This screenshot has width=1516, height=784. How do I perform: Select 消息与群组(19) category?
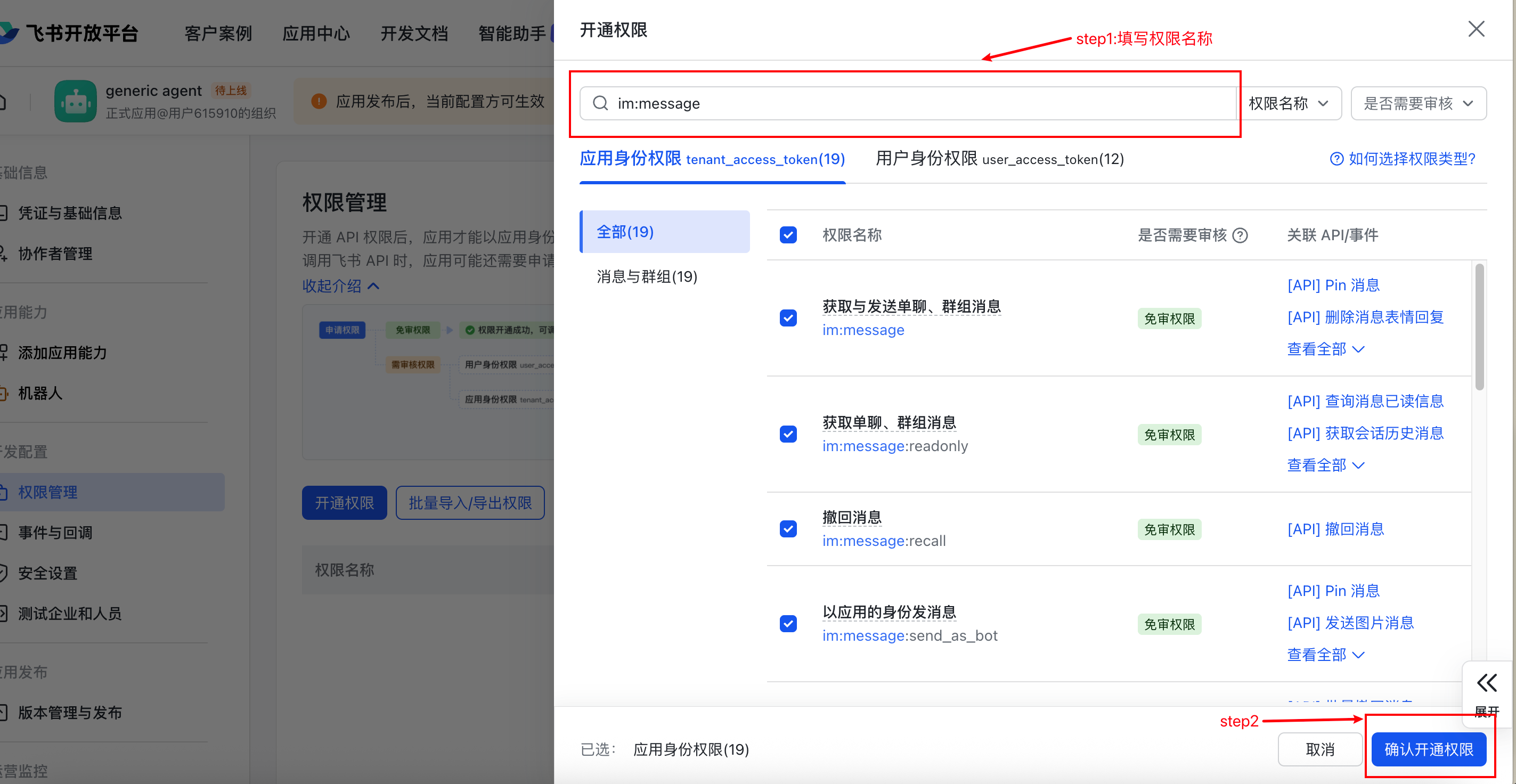647,276
